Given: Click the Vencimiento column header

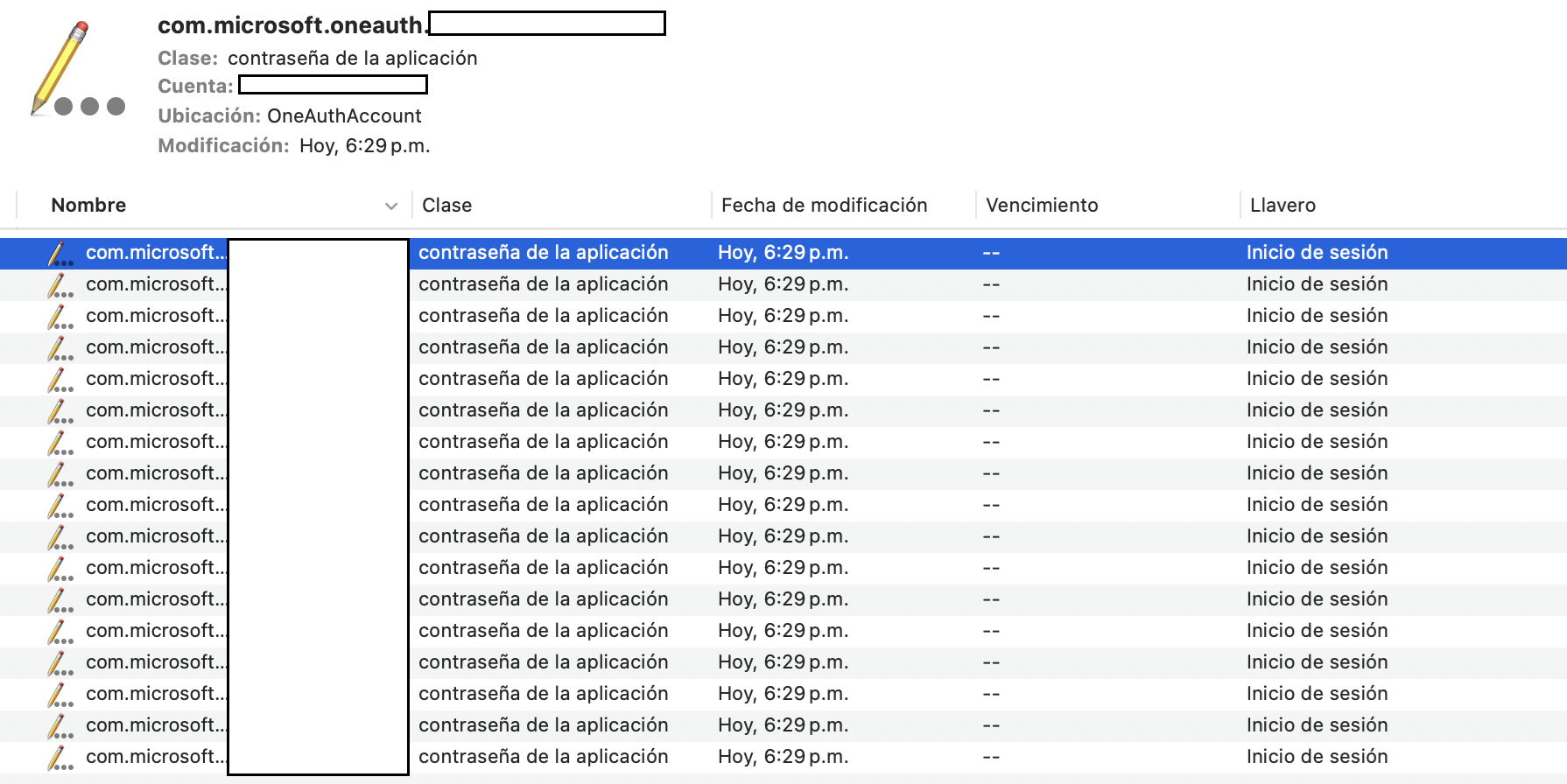Looking at the screenshot, I should pos(1042,206).
